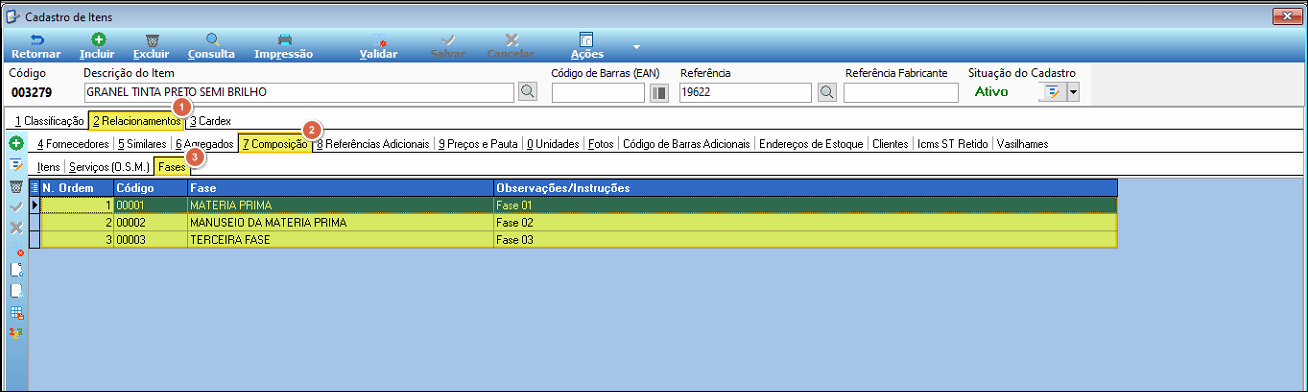Open Consulta search in the toolbar
Viewport: 1308px width, 392px height.
tap(212, 46)
